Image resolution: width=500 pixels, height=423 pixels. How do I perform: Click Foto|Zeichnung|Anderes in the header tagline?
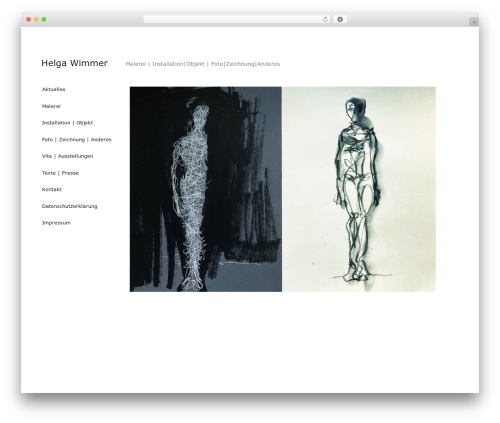coord(245,64)
